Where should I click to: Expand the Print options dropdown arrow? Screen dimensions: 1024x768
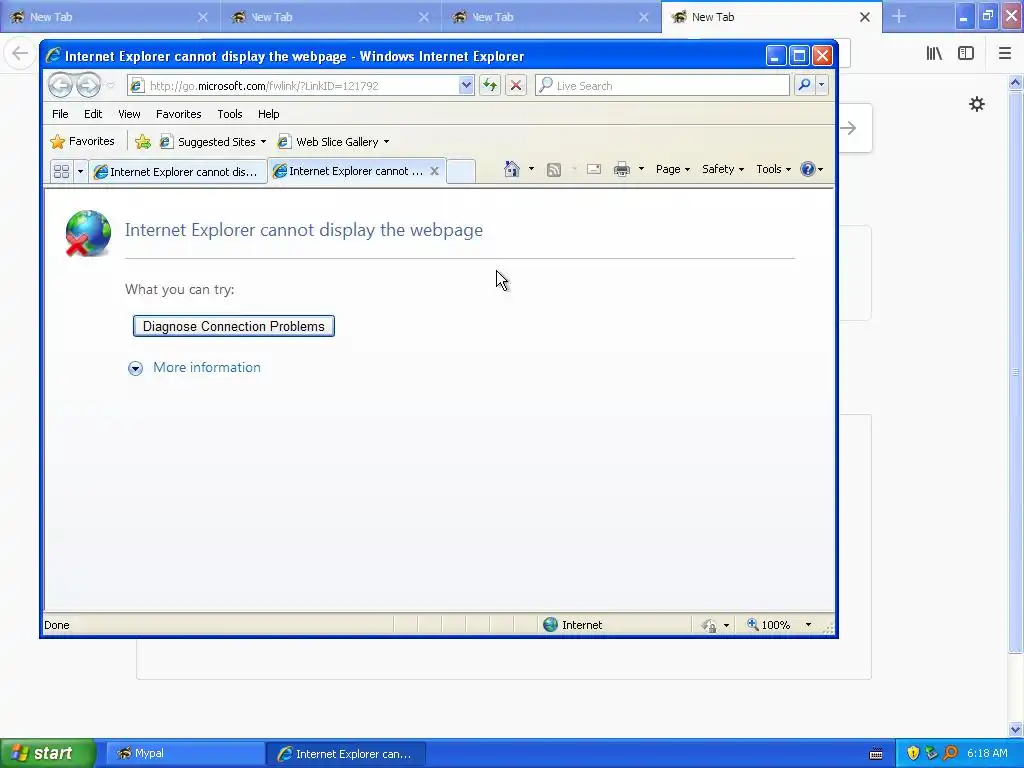pyautogui.click(x=641, y=169)
